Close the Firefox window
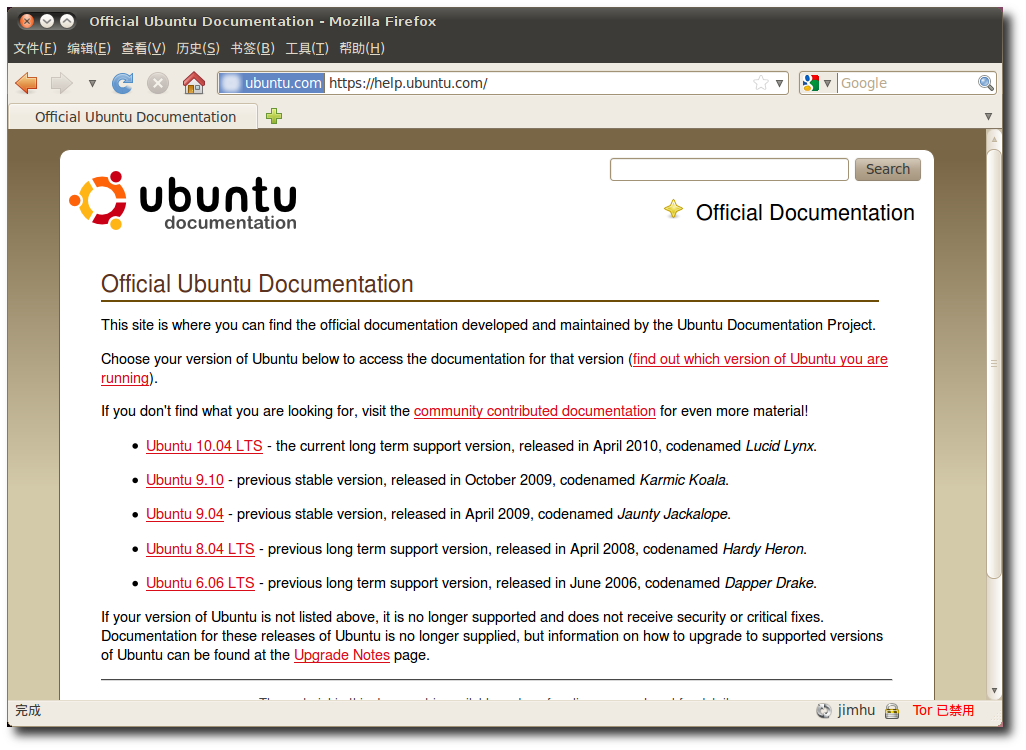Screen dimensions: 1026x750 (x=27, y=21)
